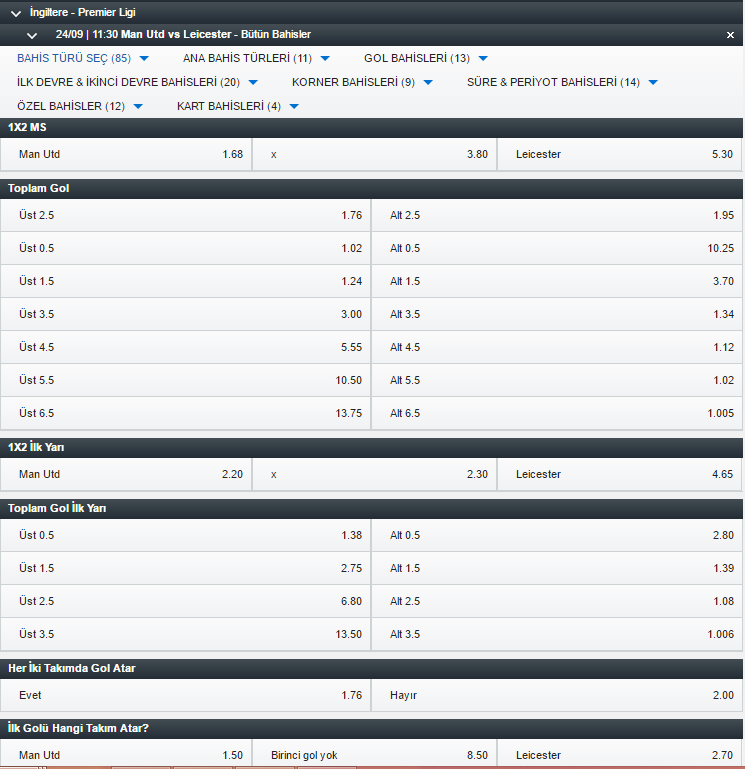Select Birinci gol yok at 8.50

click(x=374, y=754)
